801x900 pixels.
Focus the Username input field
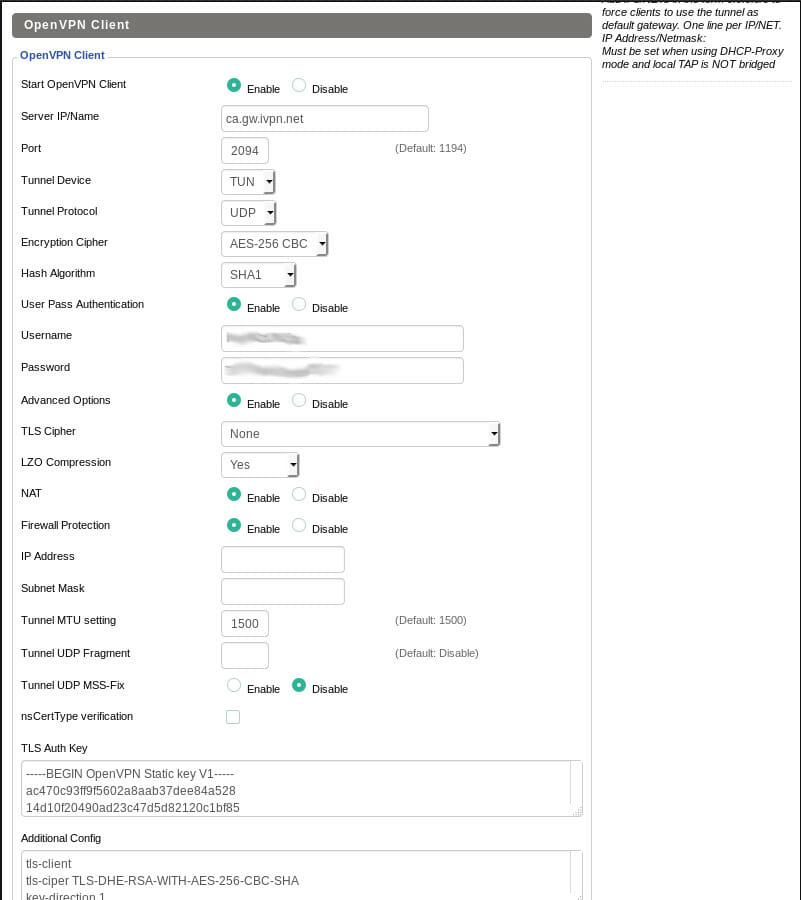click(343, 339)
